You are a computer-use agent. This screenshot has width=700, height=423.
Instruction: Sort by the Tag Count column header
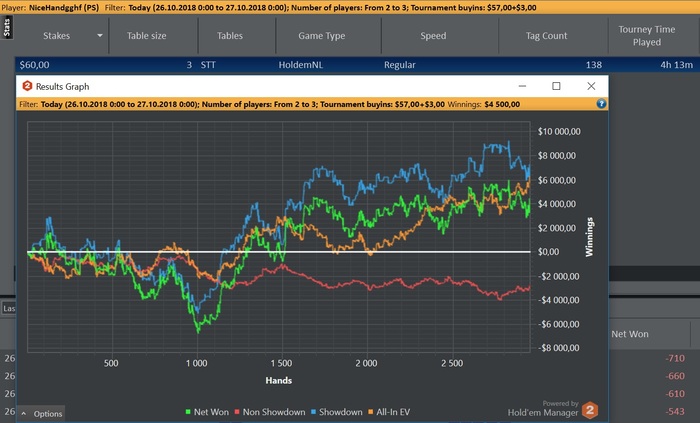point(546,36)
